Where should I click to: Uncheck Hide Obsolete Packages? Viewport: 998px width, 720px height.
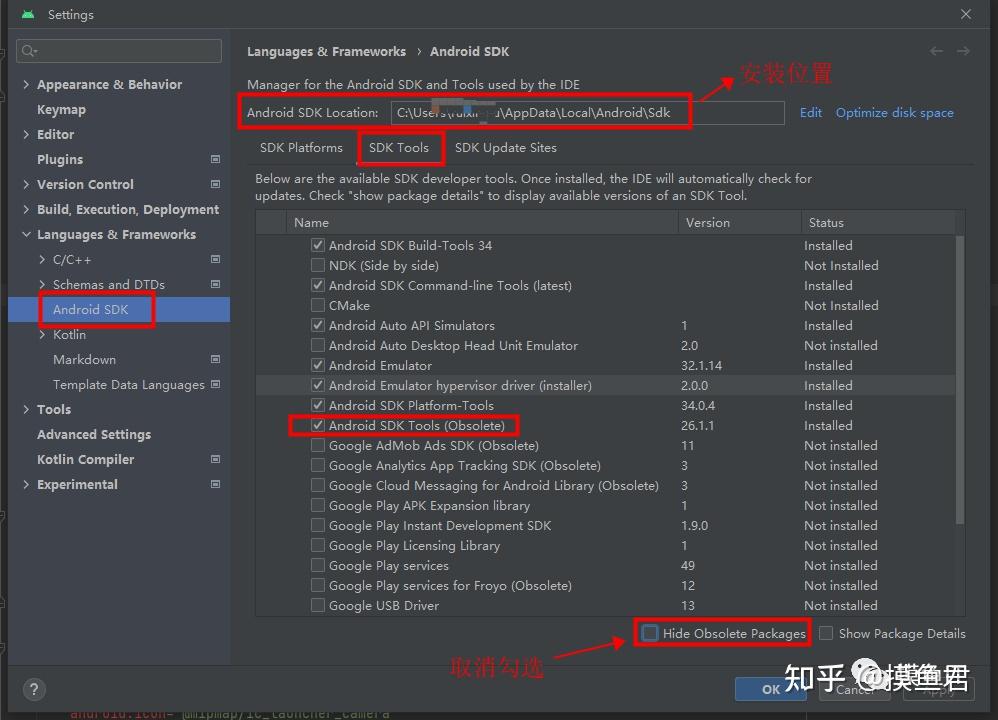tap(650, 633)
